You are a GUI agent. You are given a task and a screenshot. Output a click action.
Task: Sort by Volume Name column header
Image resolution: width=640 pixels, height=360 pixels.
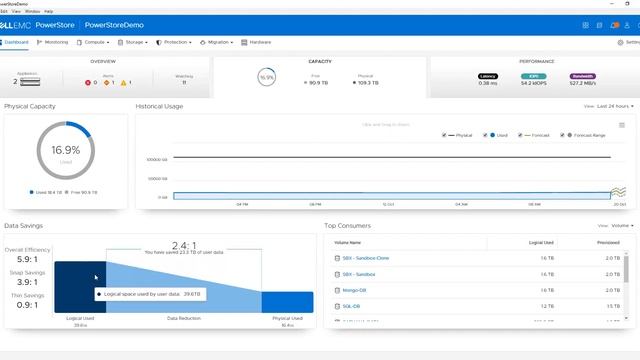click(347, 243)
